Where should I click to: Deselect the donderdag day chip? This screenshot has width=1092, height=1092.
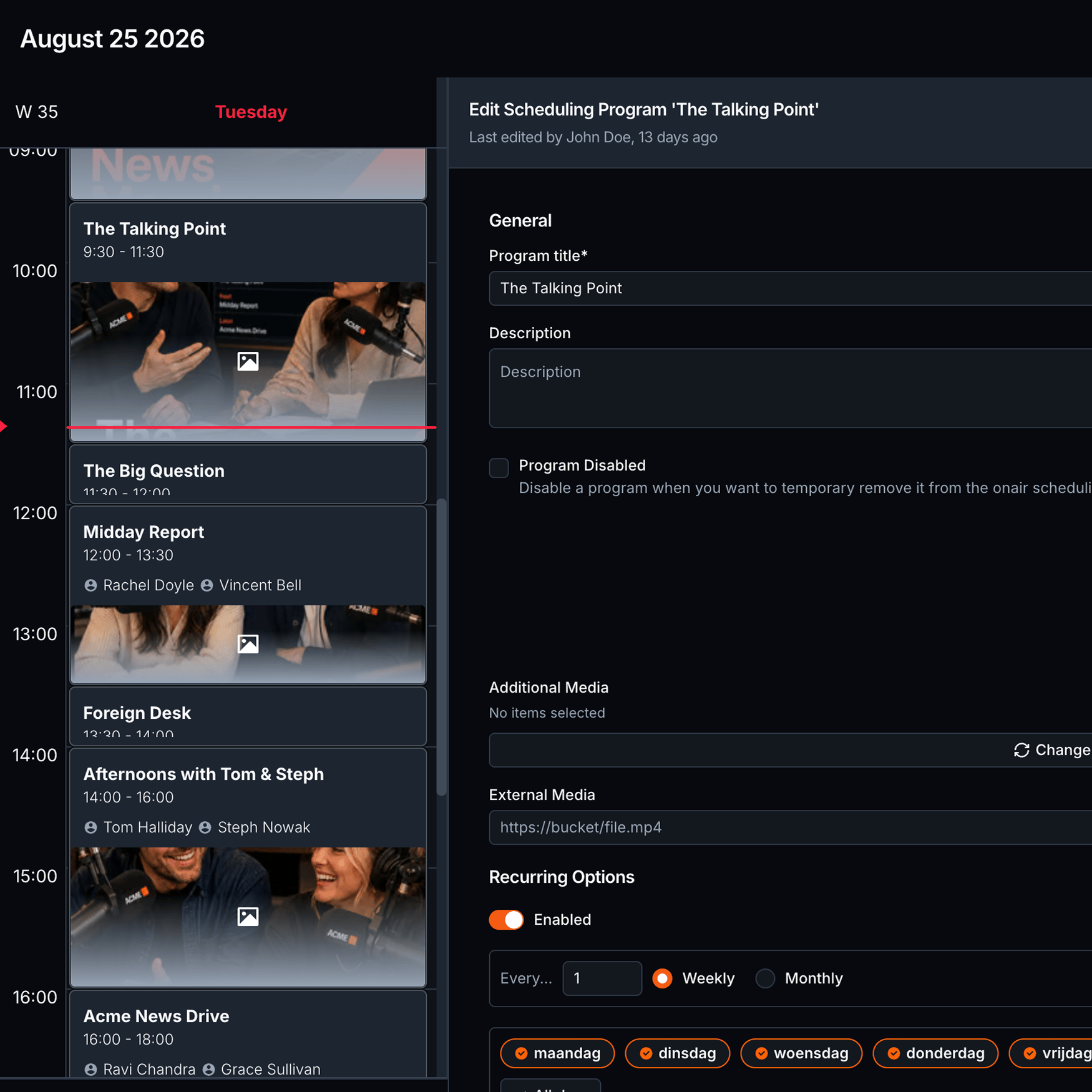935,1053
